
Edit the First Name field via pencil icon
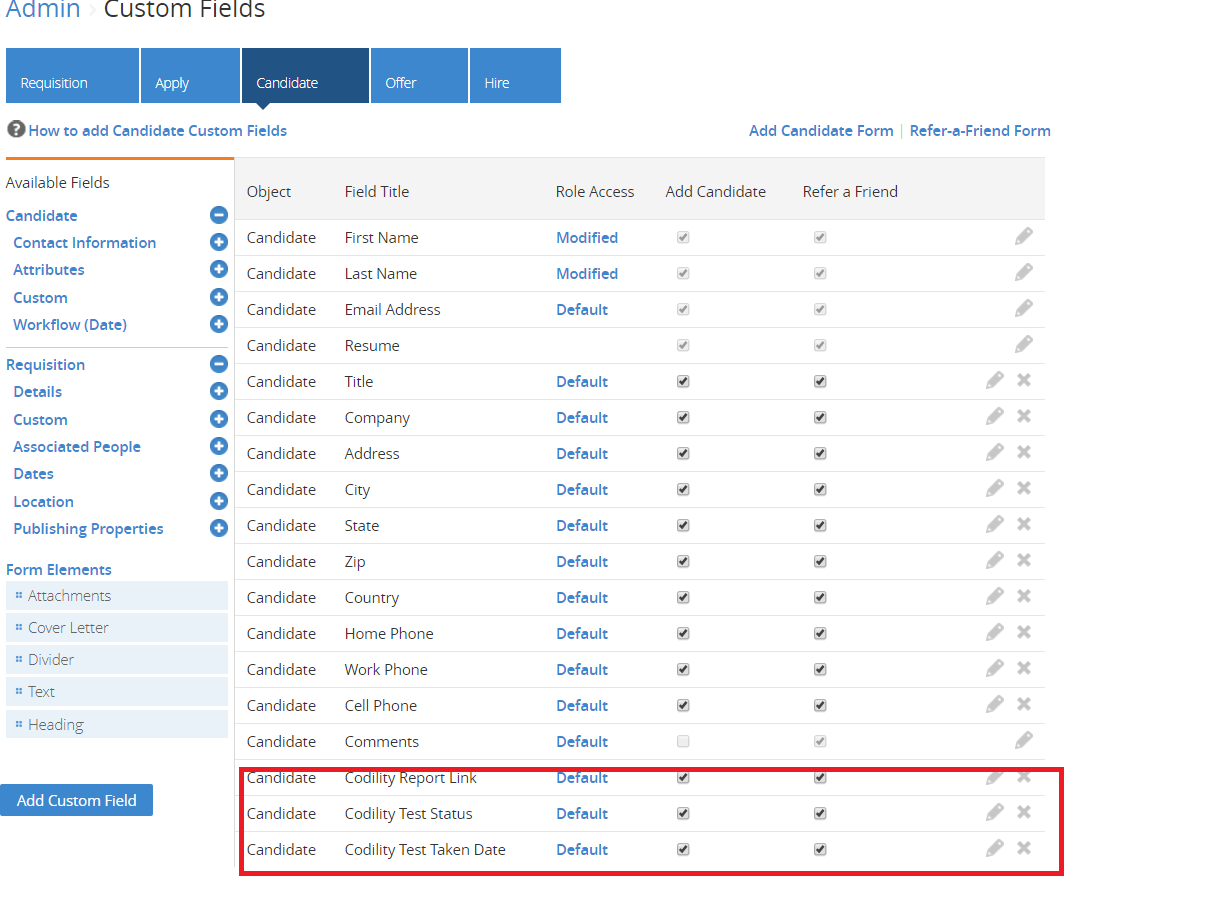[x=1023, y=237]
